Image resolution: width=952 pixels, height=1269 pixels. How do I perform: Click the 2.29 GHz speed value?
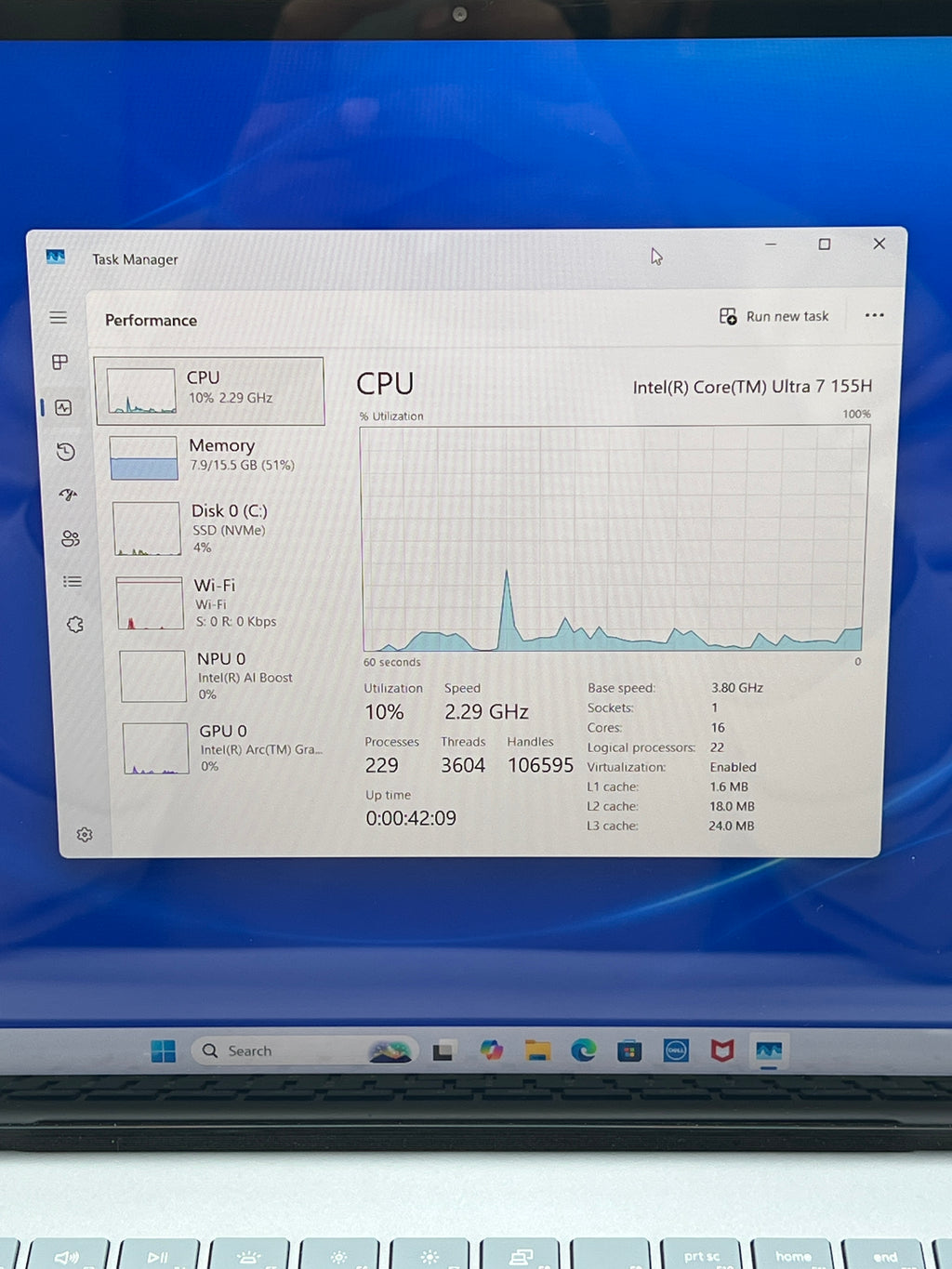pos(486,712)
